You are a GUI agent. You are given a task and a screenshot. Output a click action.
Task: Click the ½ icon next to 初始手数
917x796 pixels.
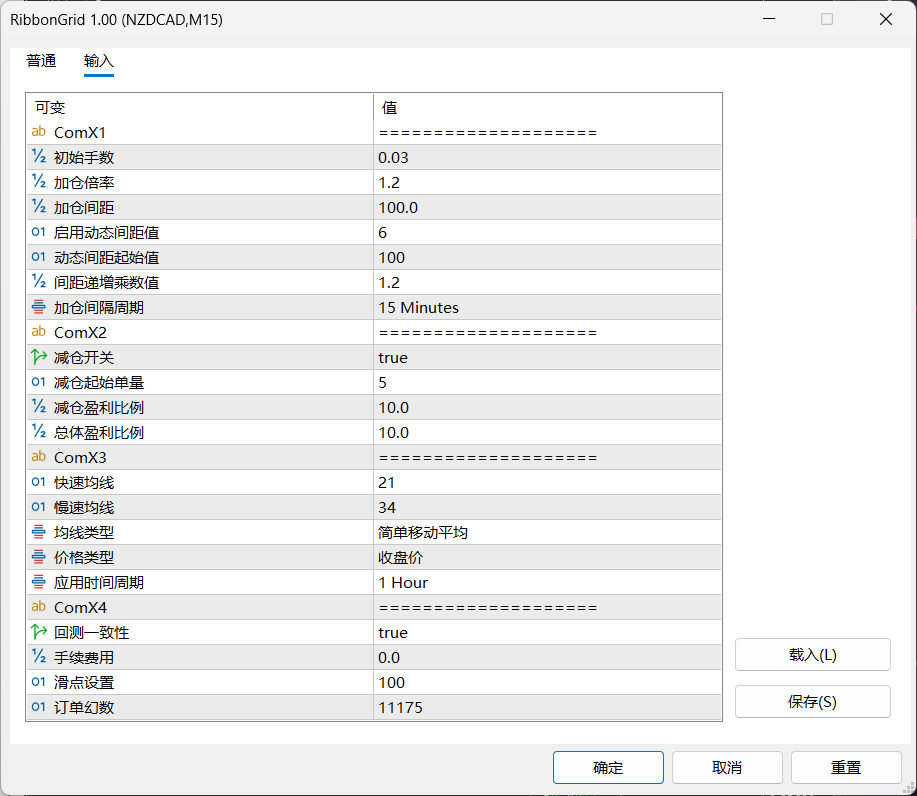39,157
